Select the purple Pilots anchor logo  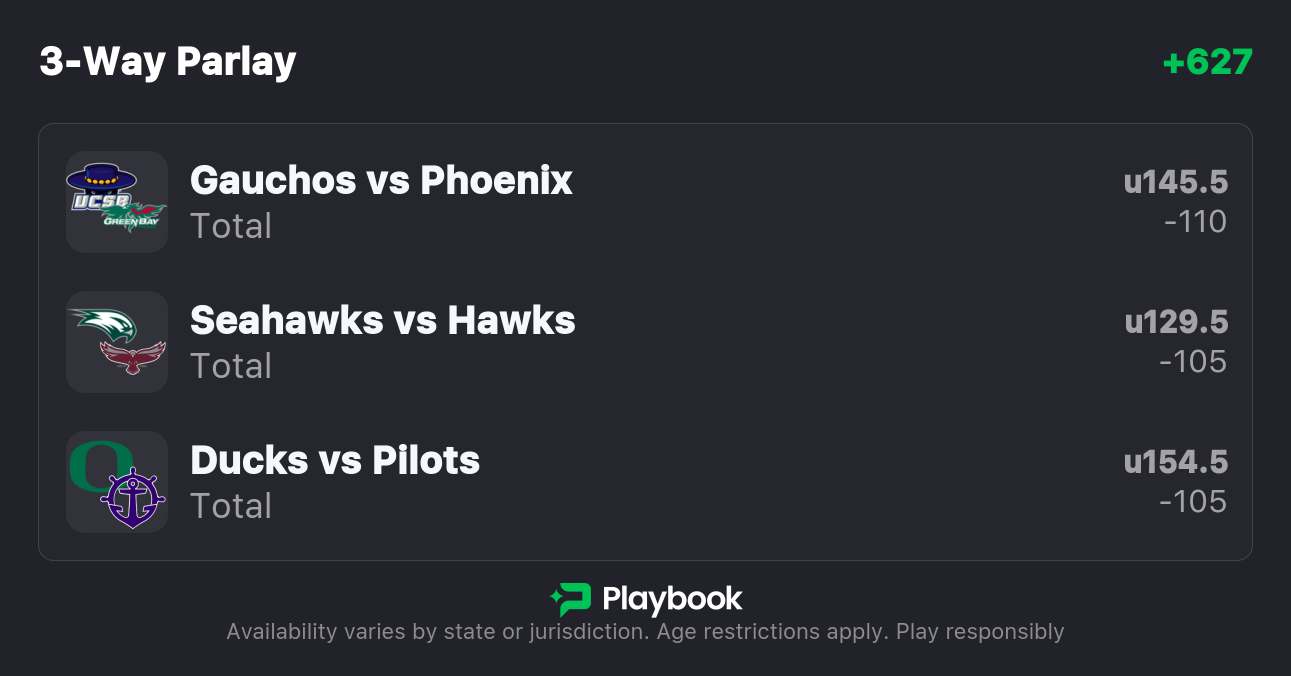coord(133,497)
